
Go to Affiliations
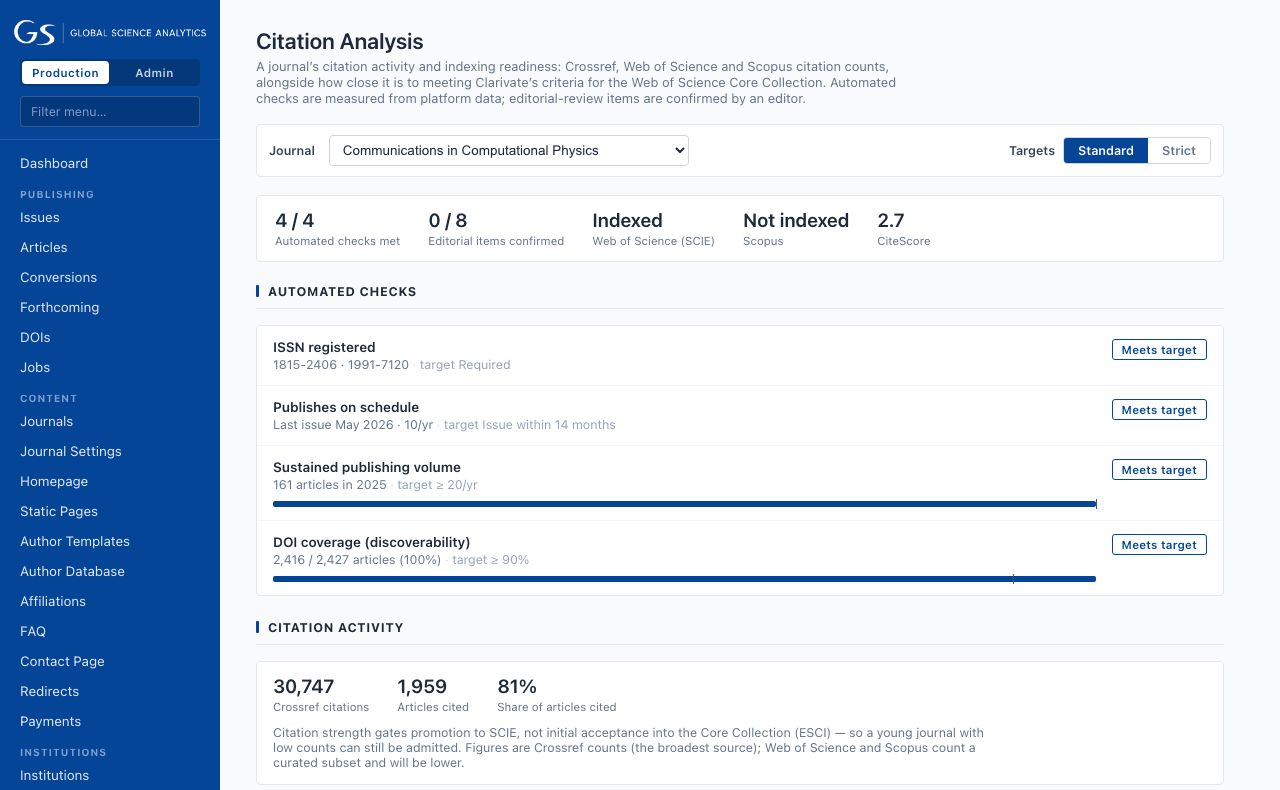[x=53, y=601]
